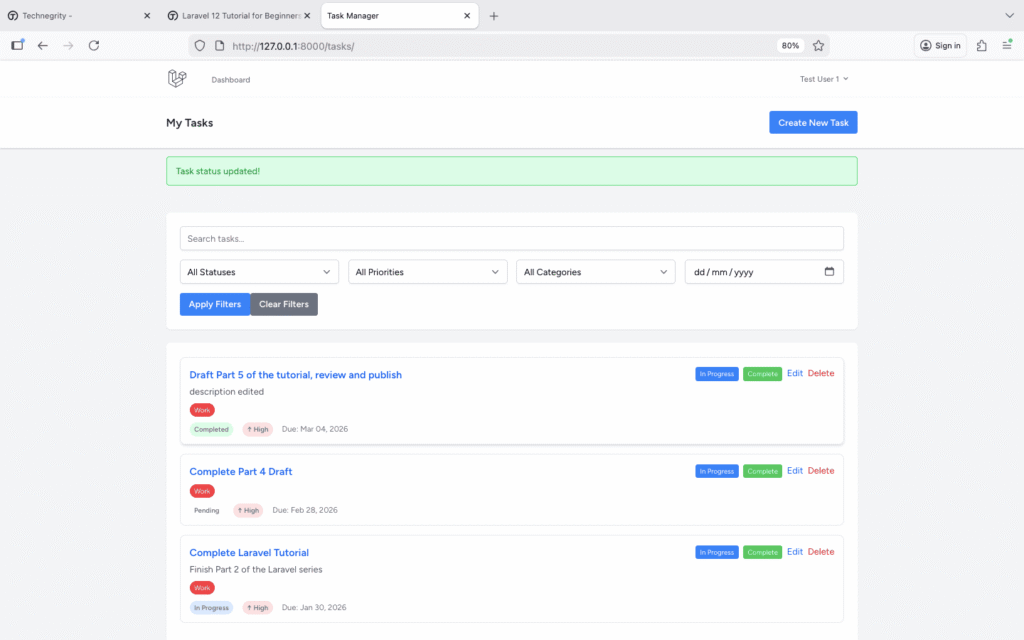Delete the Complete Laravel Tutorial task
1024x640 pixels.
[820, 552]
